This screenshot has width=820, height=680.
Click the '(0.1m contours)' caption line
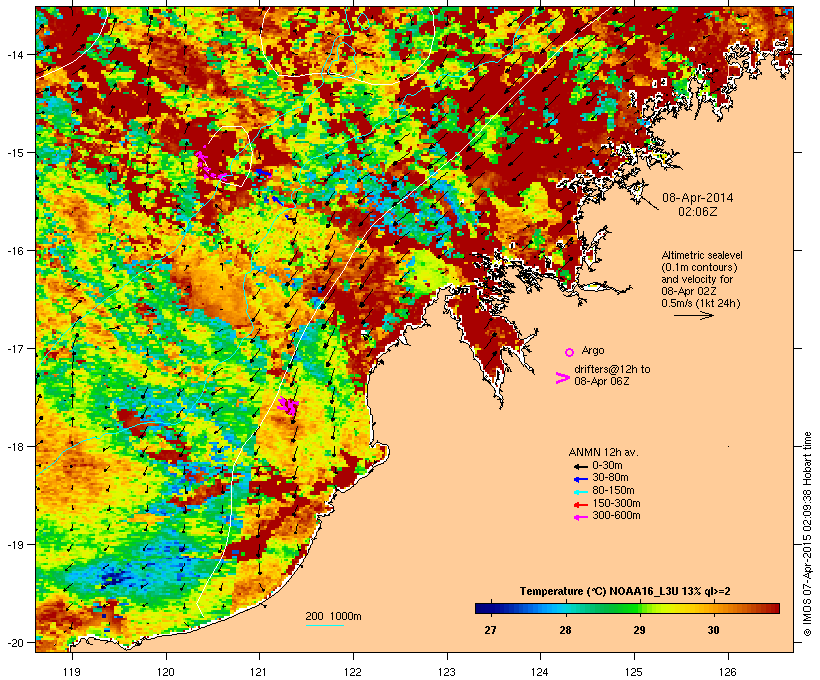699,267
